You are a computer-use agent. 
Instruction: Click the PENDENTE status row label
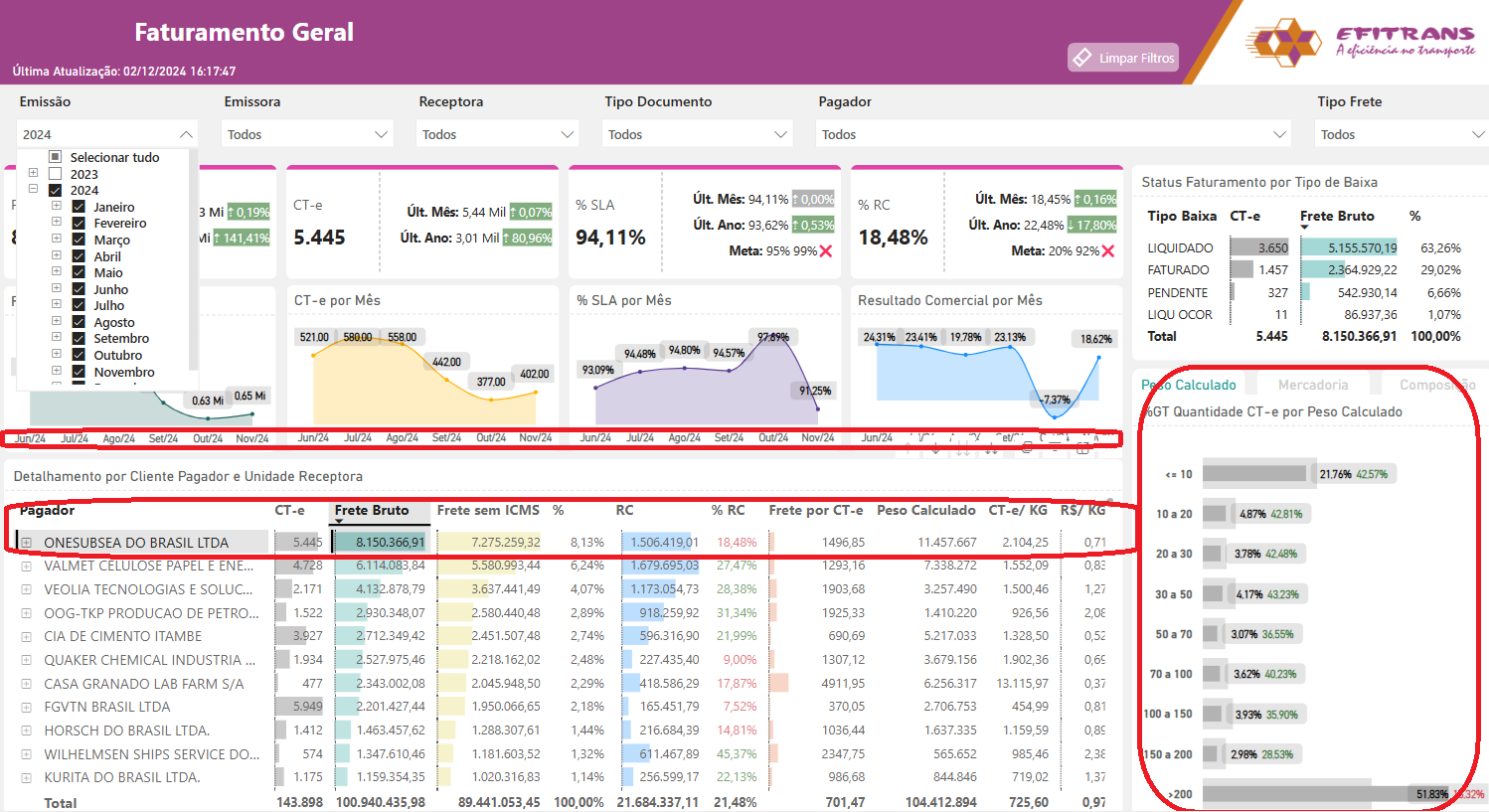(x=1178, y=293)
